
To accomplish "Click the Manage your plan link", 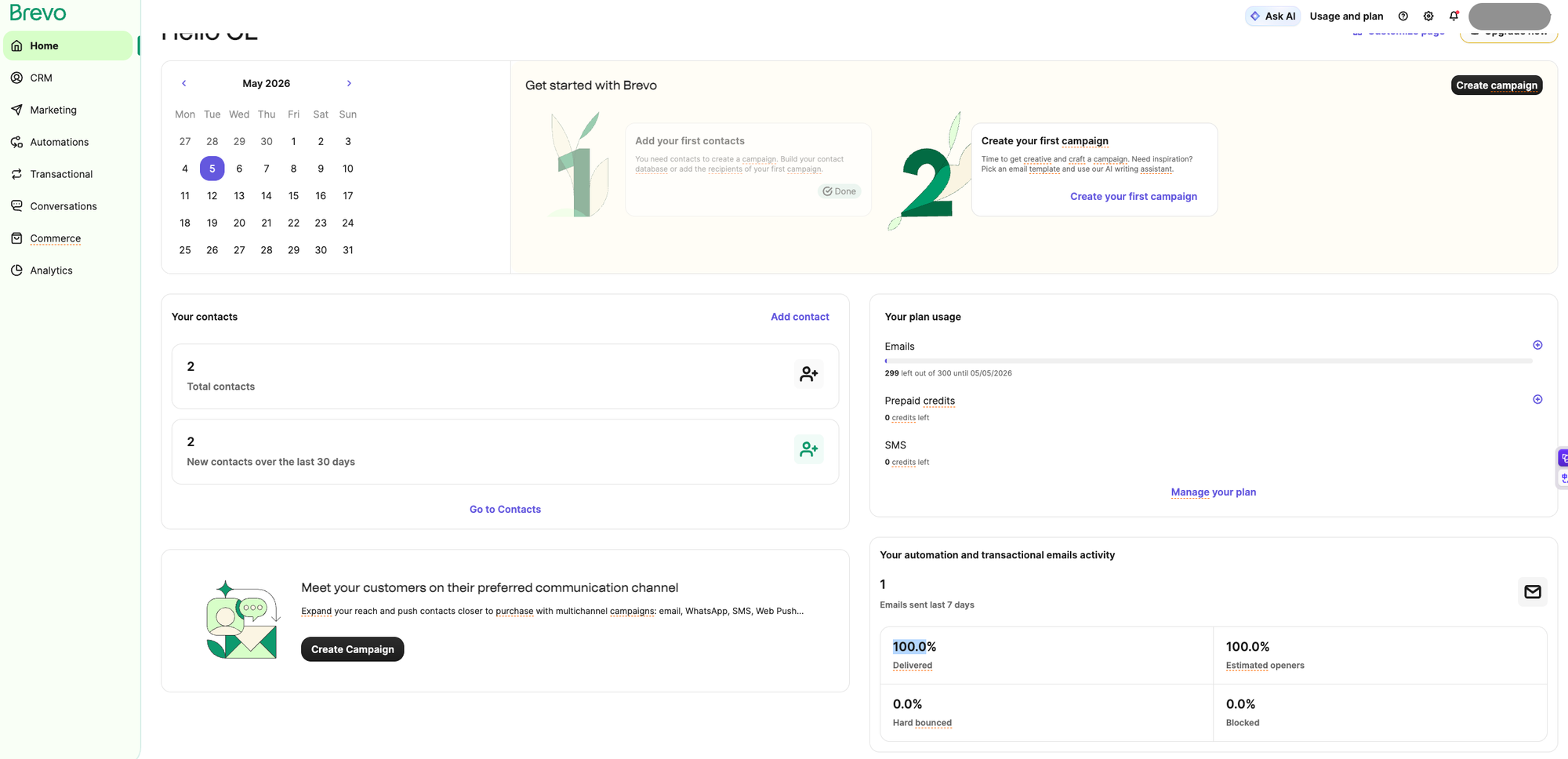I will pos(1213,492).
